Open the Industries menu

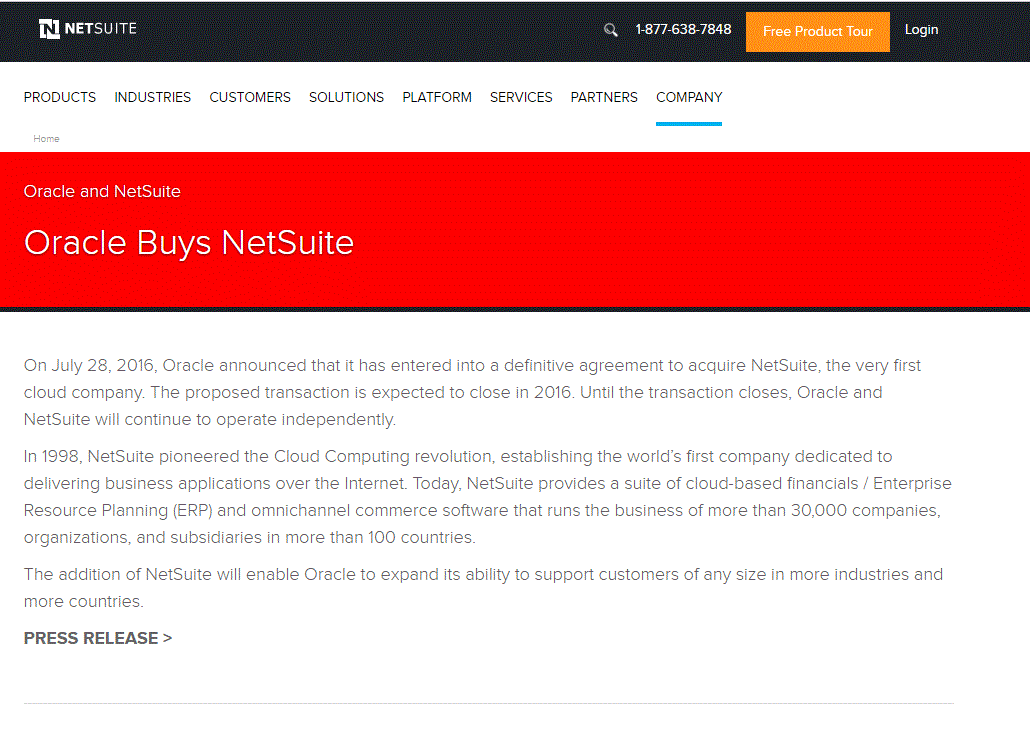(152, 97)
